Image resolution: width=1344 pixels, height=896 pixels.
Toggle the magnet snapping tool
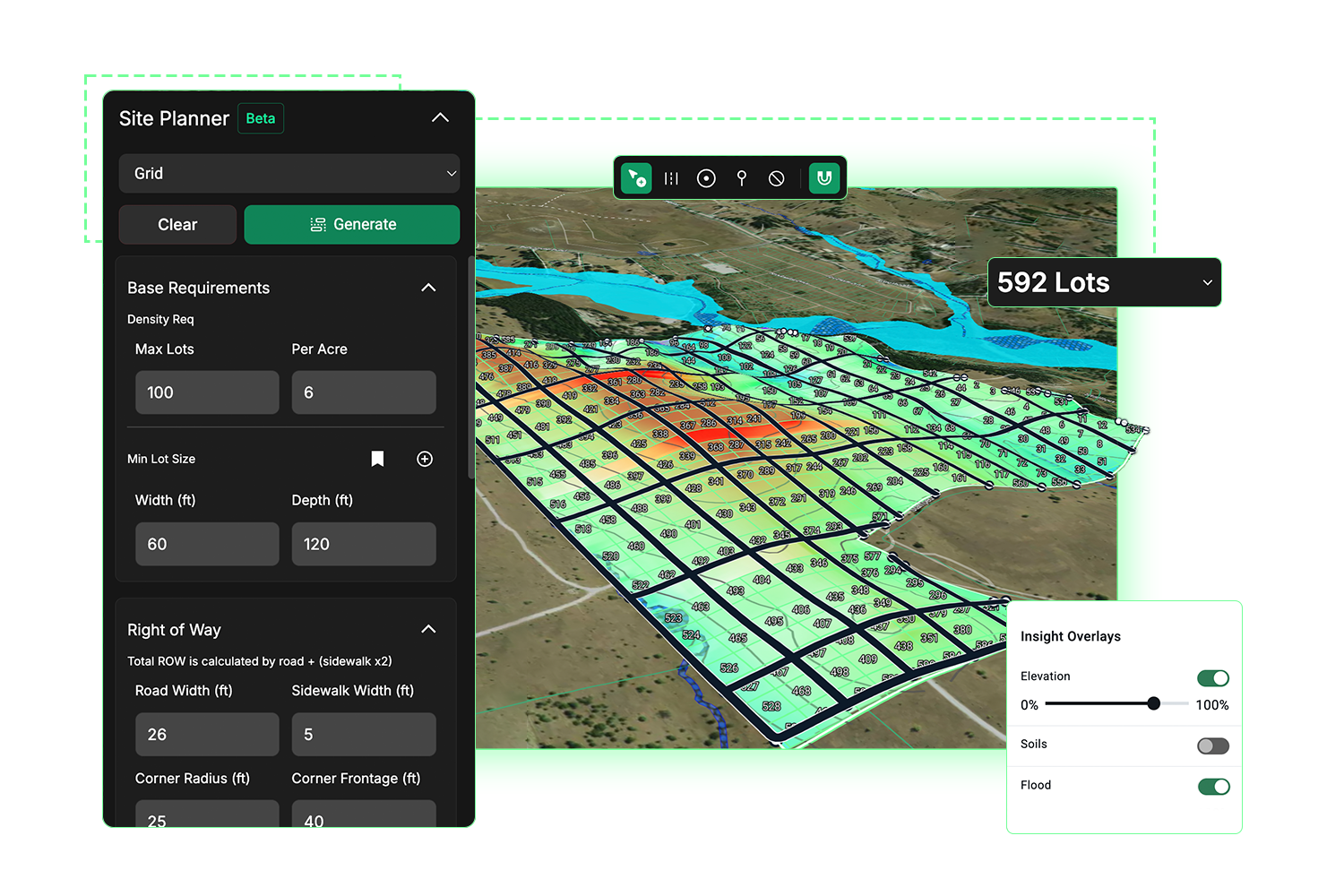pos(824,178)
